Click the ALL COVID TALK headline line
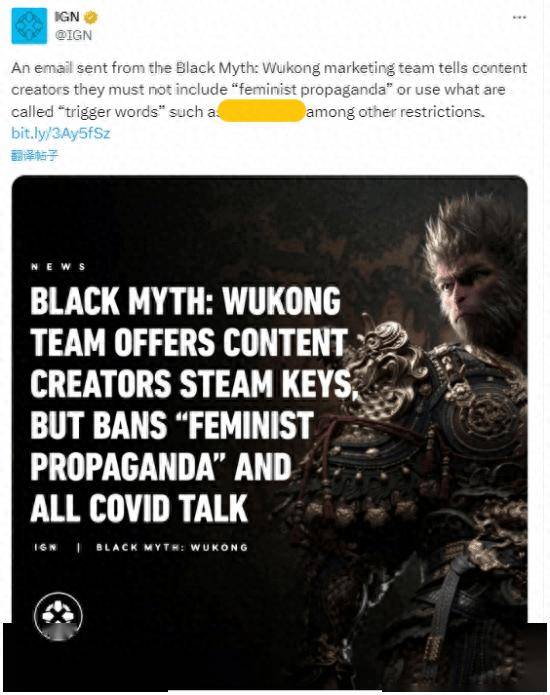This screenshot has height=695, width=550. [x=139, y=508]
